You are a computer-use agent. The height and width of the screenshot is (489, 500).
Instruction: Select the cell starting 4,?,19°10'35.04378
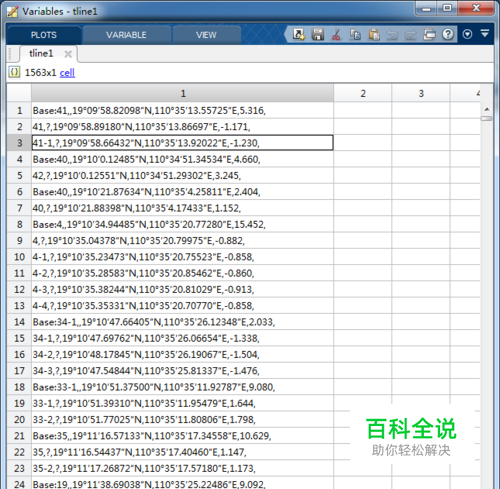183,241
